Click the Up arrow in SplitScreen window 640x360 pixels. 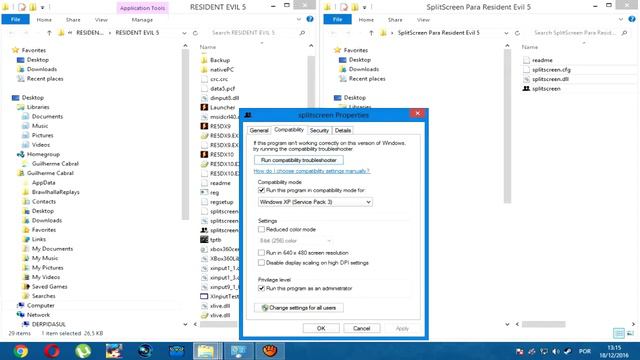pyautogui.click(x=371, y=33)
